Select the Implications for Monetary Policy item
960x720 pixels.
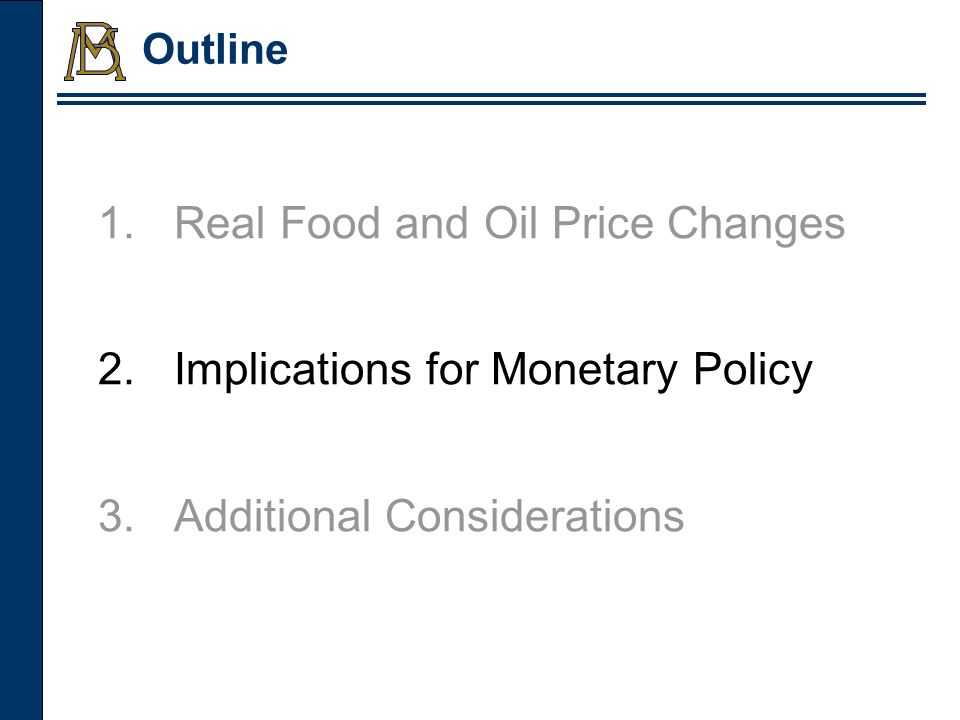click(x=493, y=370)
